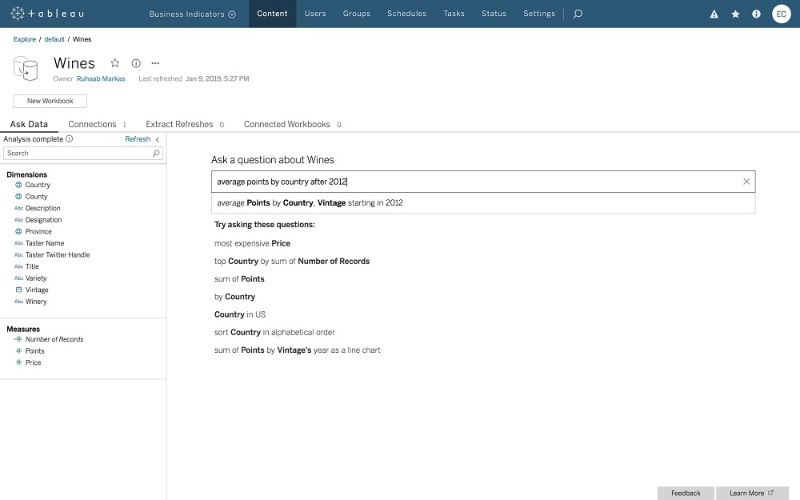Open the alerts warning icon in header
The height and width of the screenshot is (500, 800).
pos(714,14)
